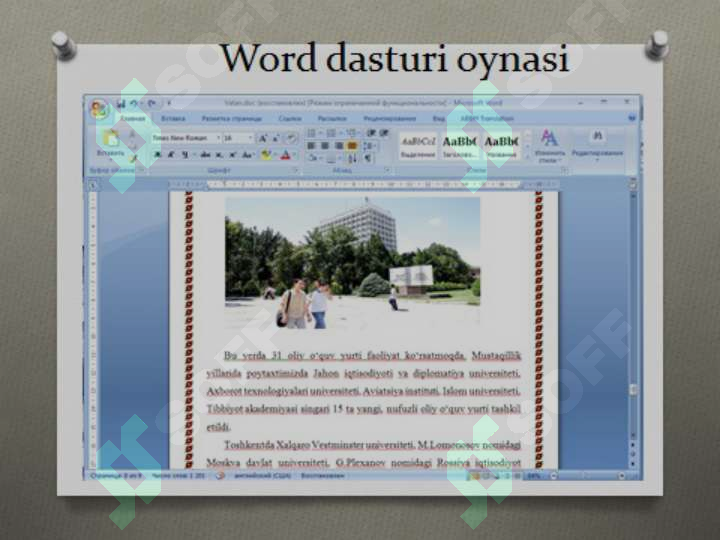Click the page number status bar indicator

tap(116, 476)
